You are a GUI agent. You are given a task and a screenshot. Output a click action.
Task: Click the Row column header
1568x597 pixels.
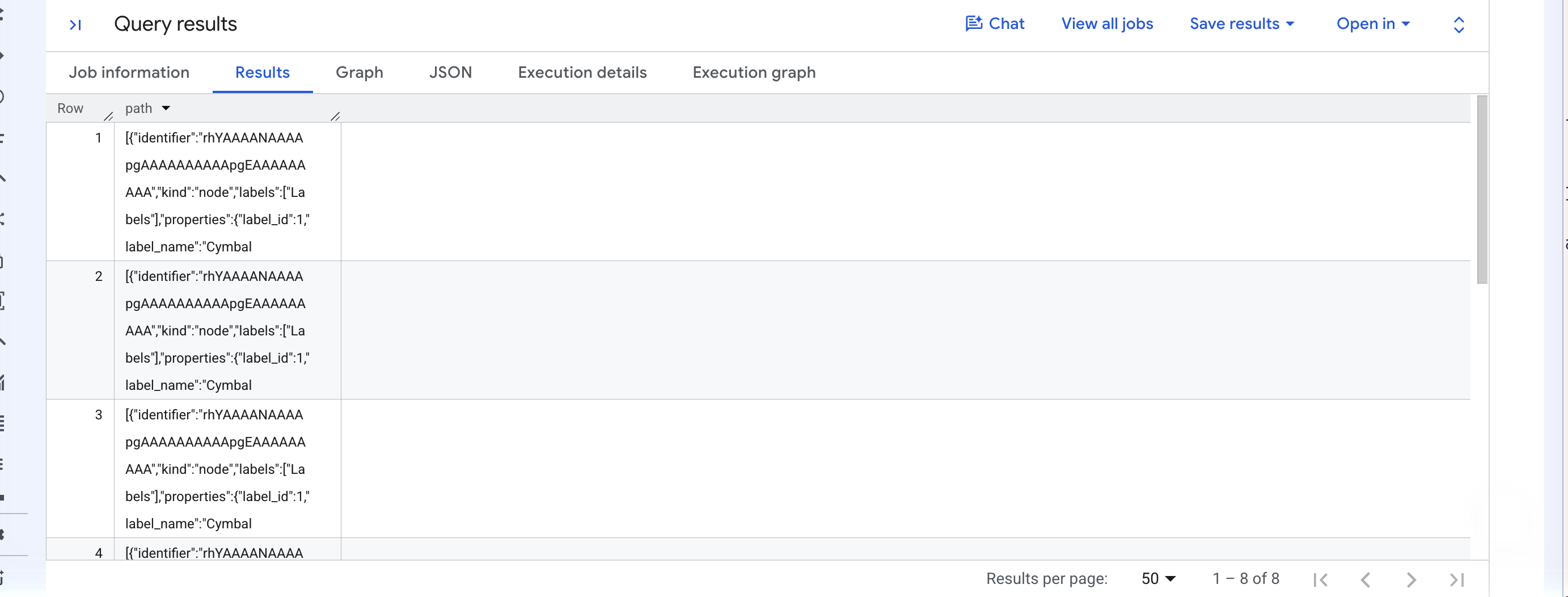point(70,108)
